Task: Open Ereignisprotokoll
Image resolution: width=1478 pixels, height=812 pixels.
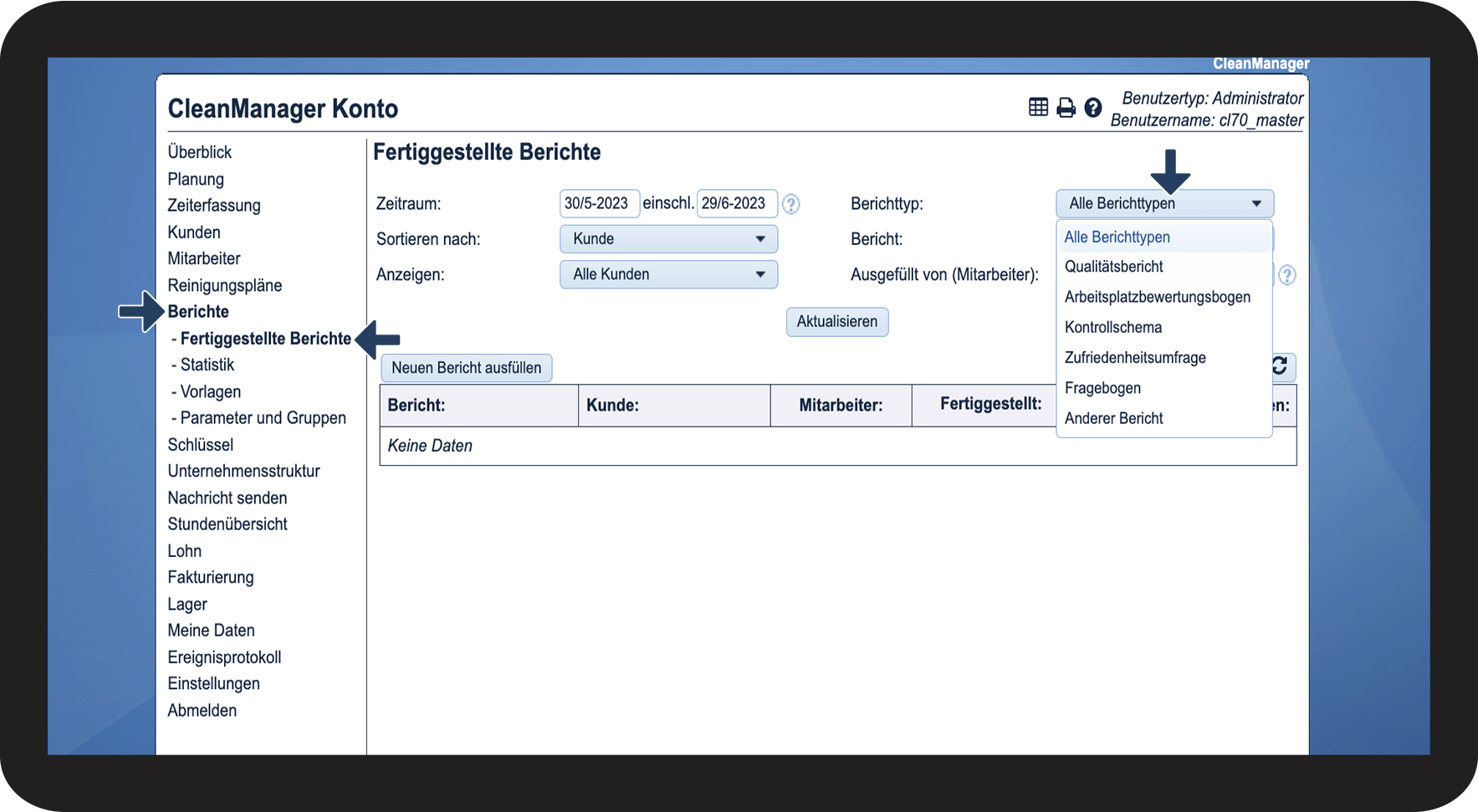Action: [x=224, y=657]
